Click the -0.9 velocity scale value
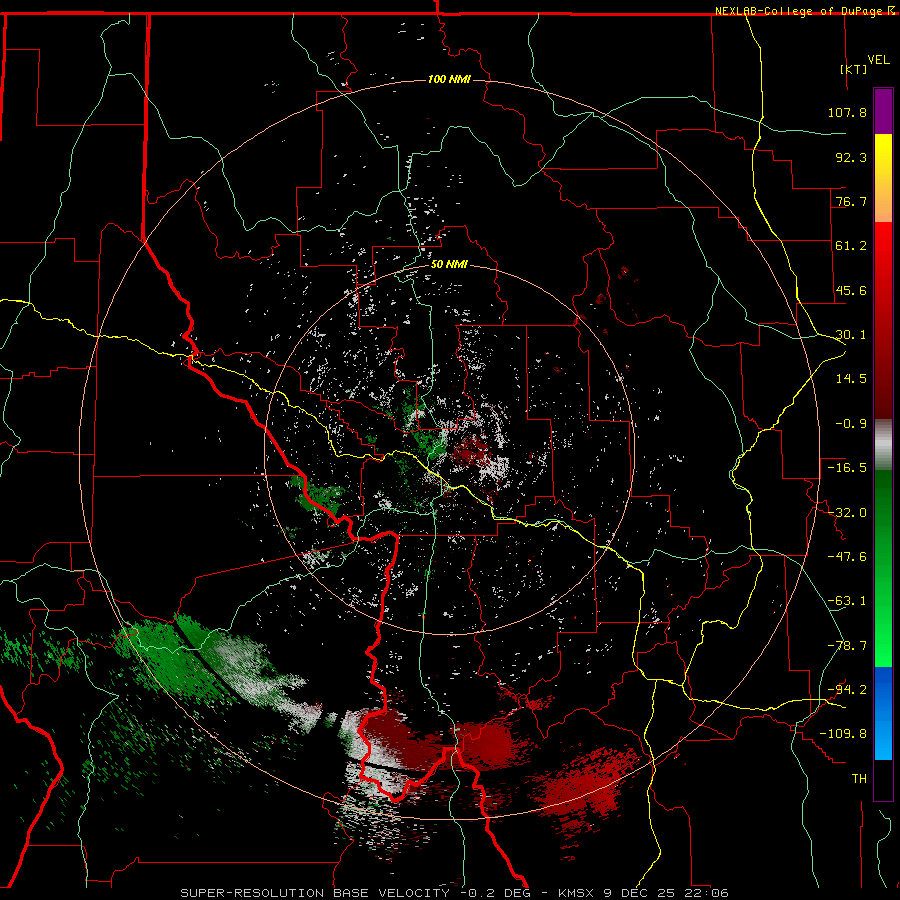This screenshot has width=900, height=900. (851, 424)
